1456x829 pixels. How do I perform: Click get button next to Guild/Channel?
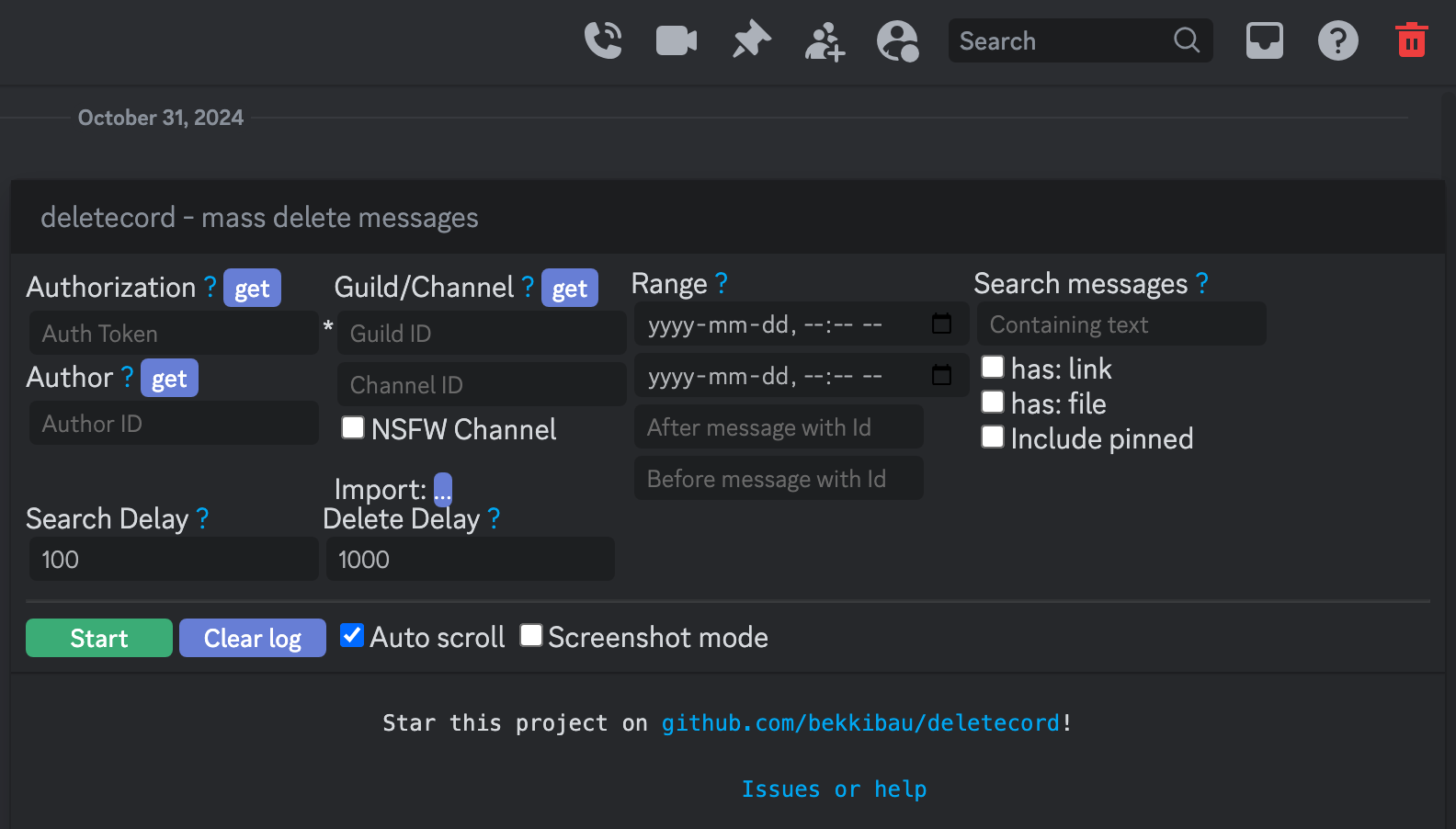coord(570,288)
